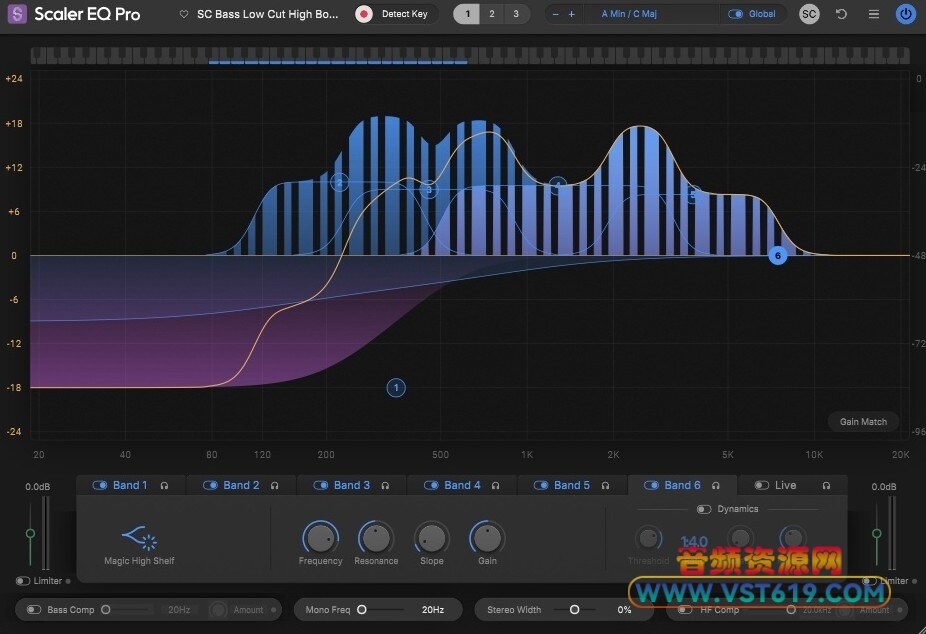The height and width of the screenshot is (634, 926).
Task: Click the Mono Freq slider handle
Action: point(361,610)
